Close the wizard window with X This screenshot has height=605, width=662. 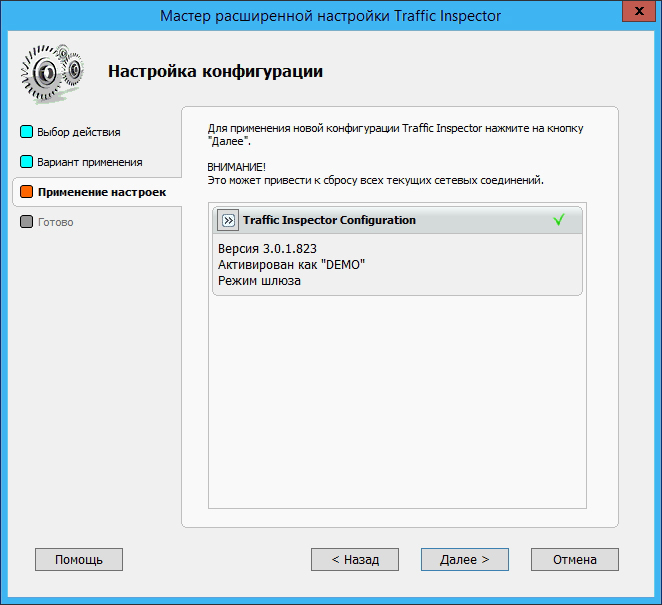[x=639, y=11]
